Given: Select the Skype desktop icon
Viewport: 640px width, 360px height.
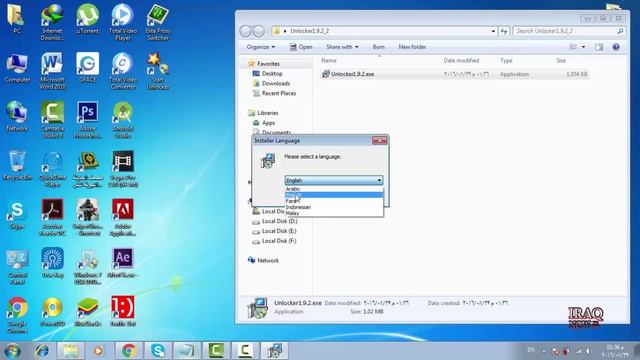Looking at the screenshot, I should click(x=17, y=215).
